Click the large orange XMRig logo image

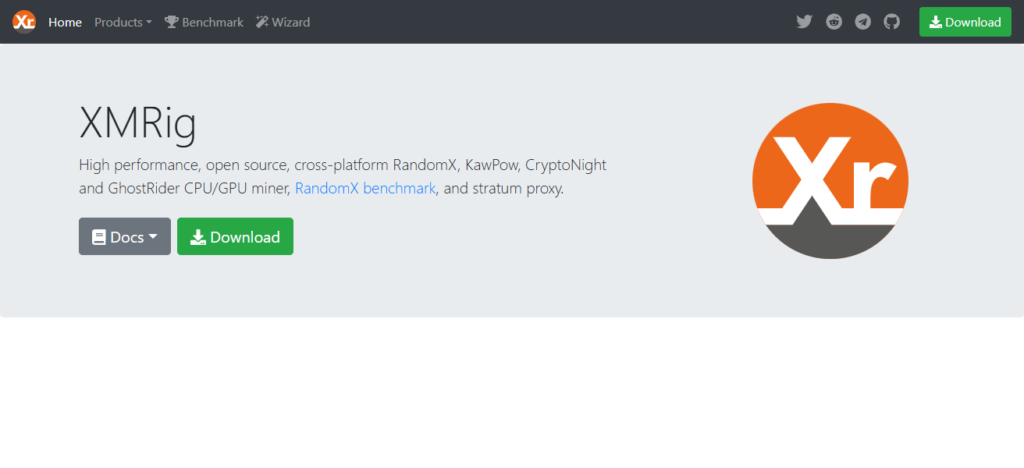coord(830,182)
